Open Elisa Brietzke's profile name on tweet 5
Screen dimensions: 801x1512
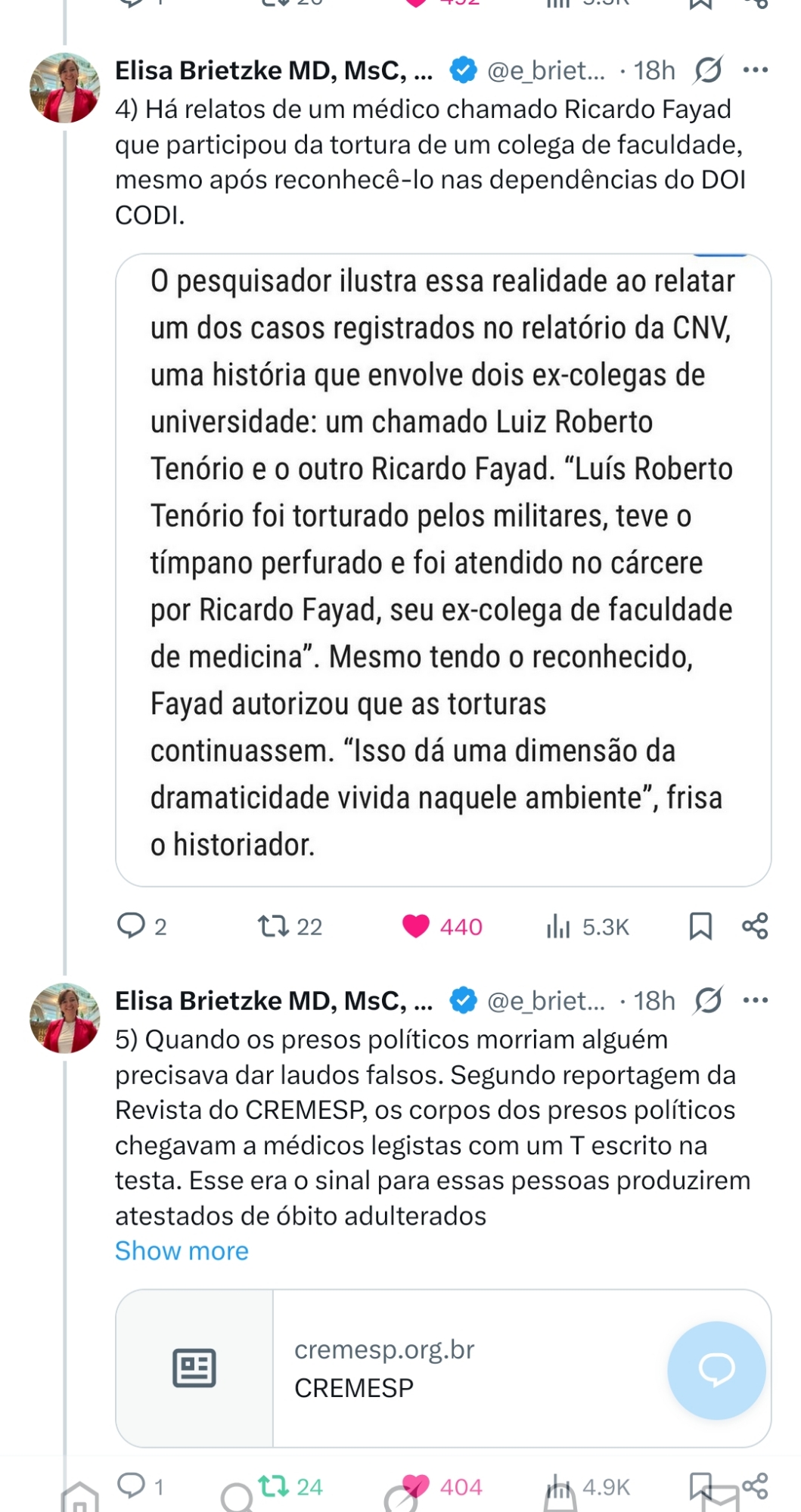273,1000
